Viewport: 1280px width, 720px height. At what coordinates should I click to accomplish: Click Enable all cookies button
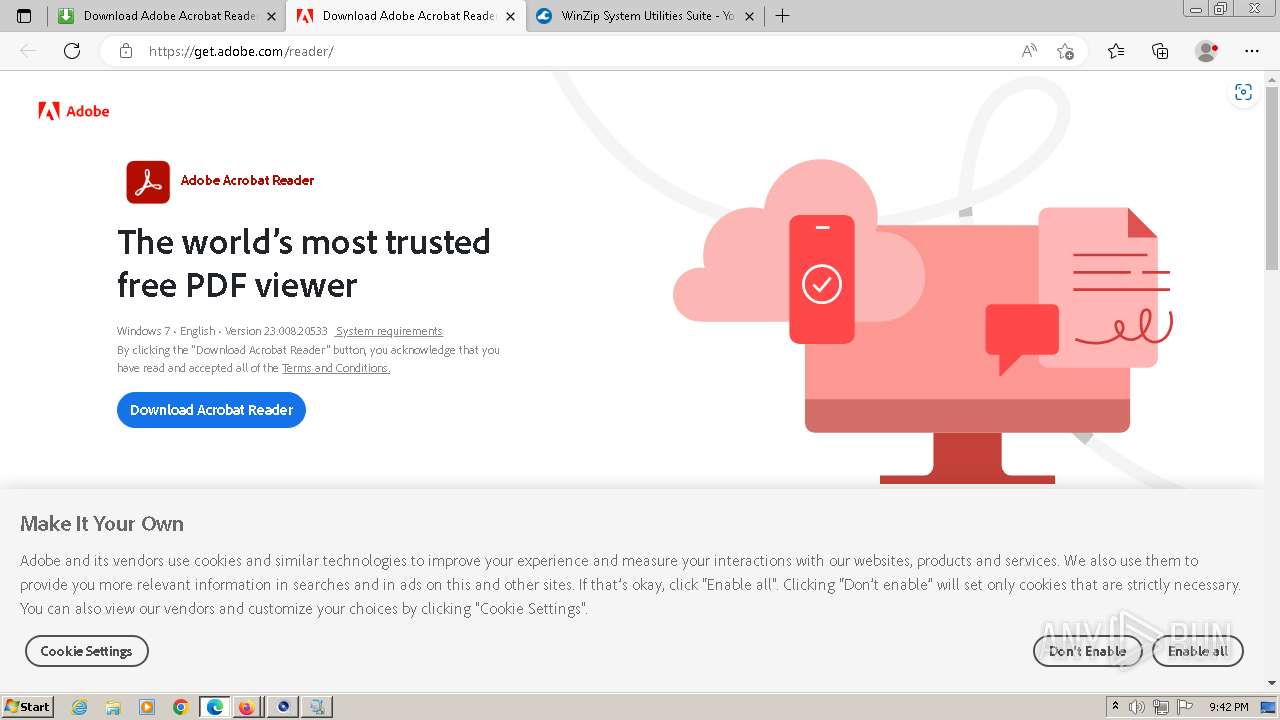[x=1198, y=651]
